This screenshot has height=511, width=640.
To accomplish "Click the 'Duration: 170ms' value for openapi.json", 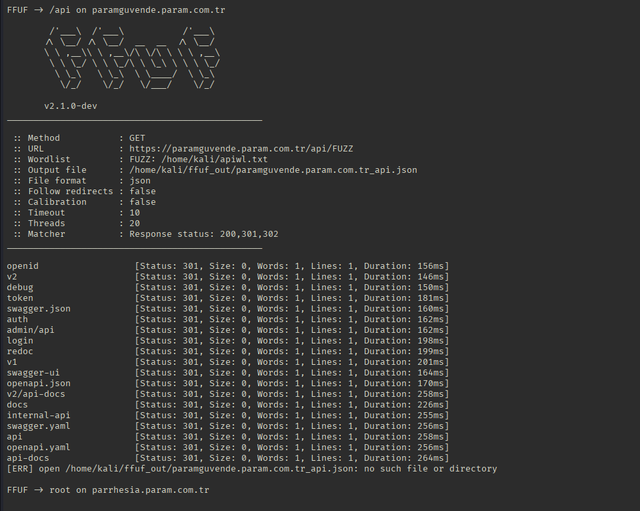I will (x=404, y=383).
